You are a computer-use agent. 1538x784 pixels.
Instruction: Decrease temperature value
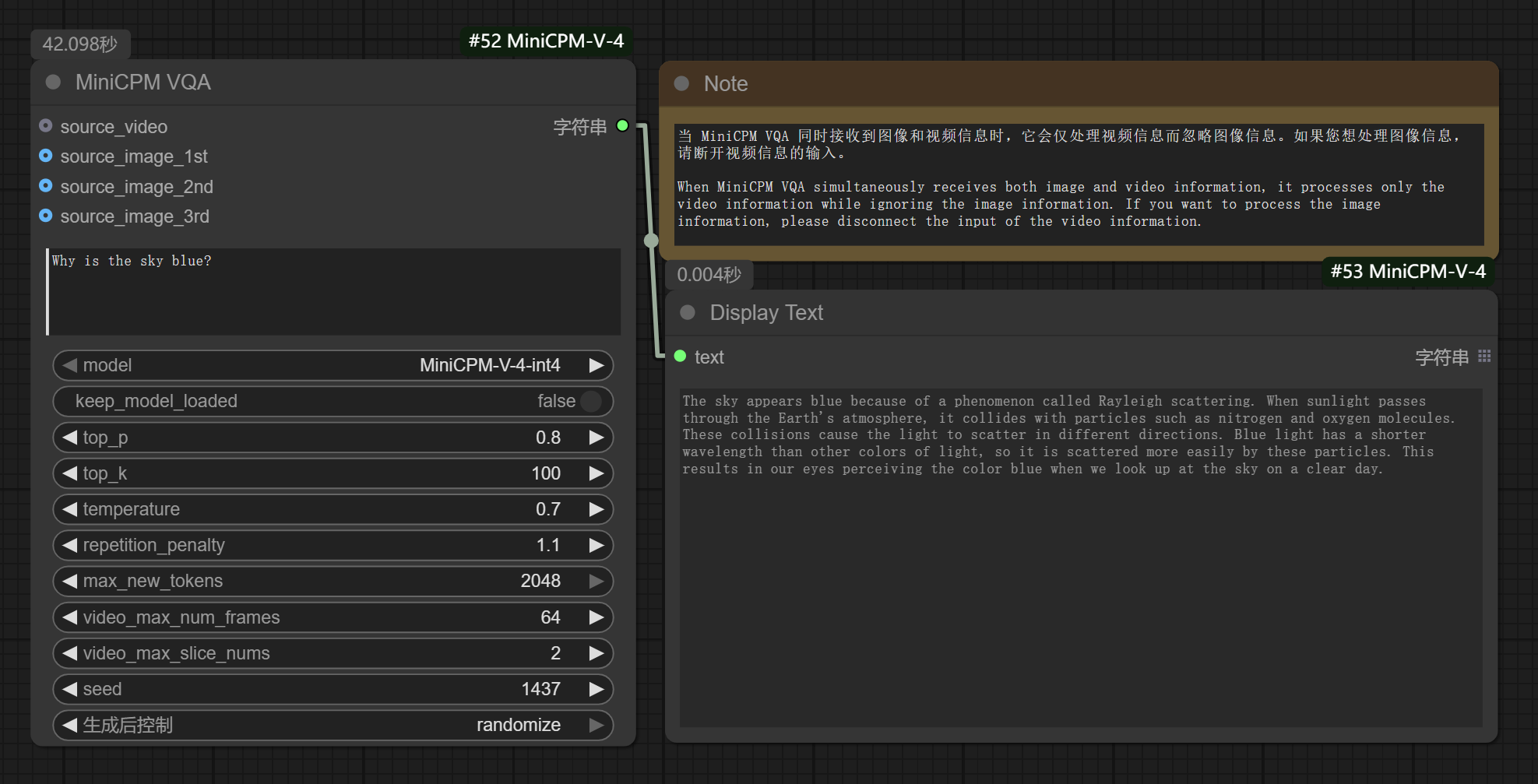click(x=70, y=509)
